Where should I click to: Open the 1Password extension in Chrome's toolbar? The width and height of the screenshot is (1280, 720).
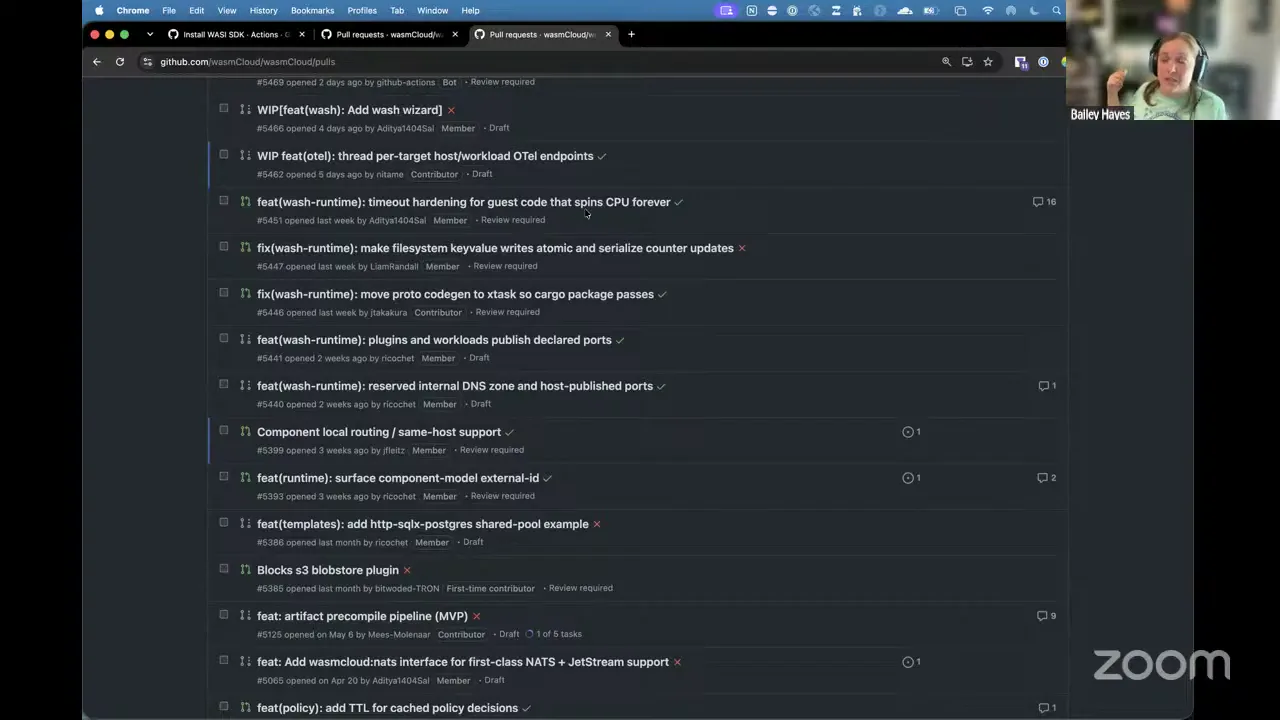coord(1043,62)
